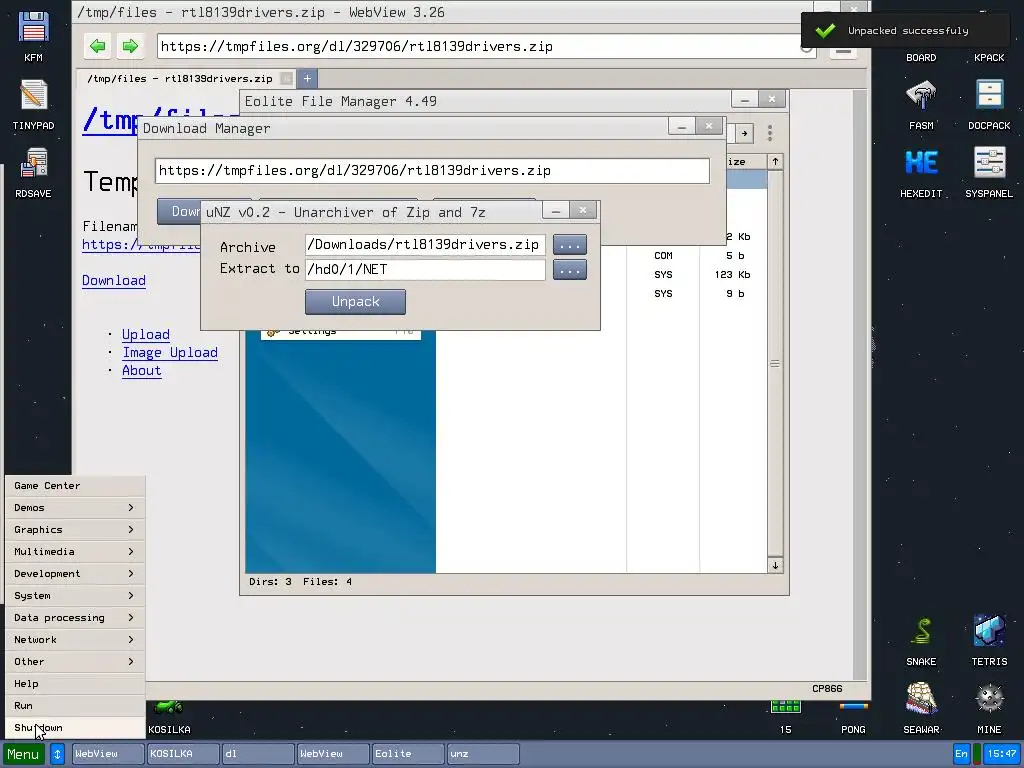
Task: Browse for extract destination folder in uNZ
Action: [x=569, y=270]
